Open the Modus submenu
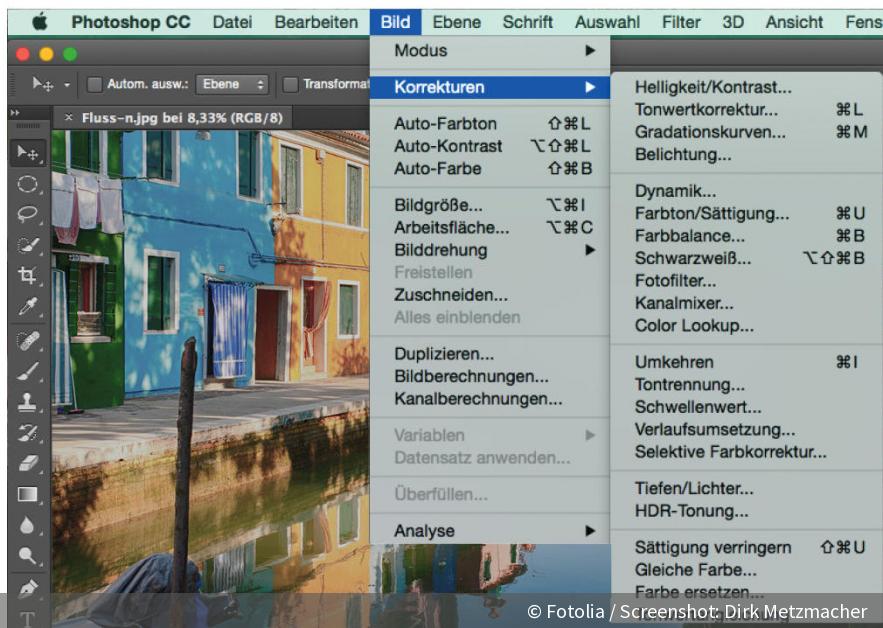 [490, 51]
